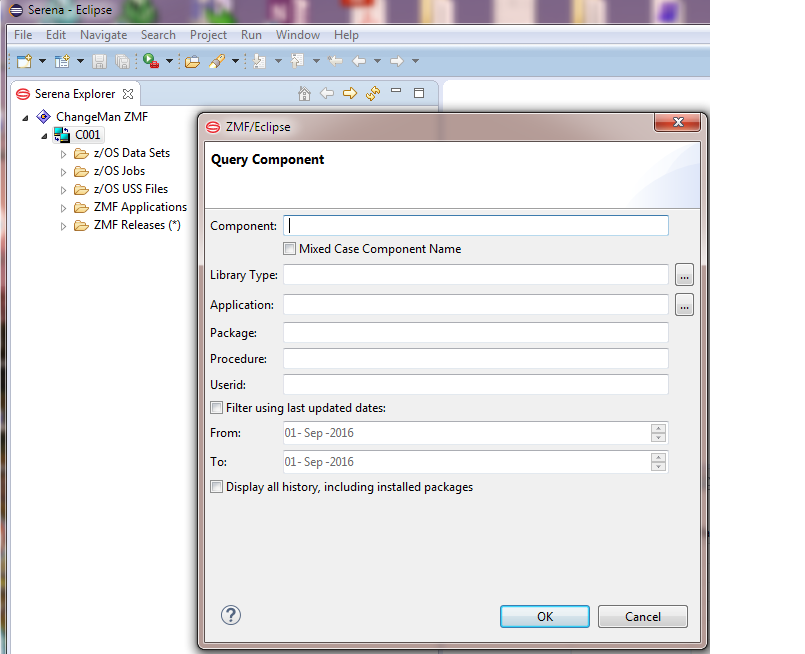The width and height of the screenshot is (805, 654).
Task: Enable Filter using last updated dates
Action: pyautogui.click(x=217, y=408)
